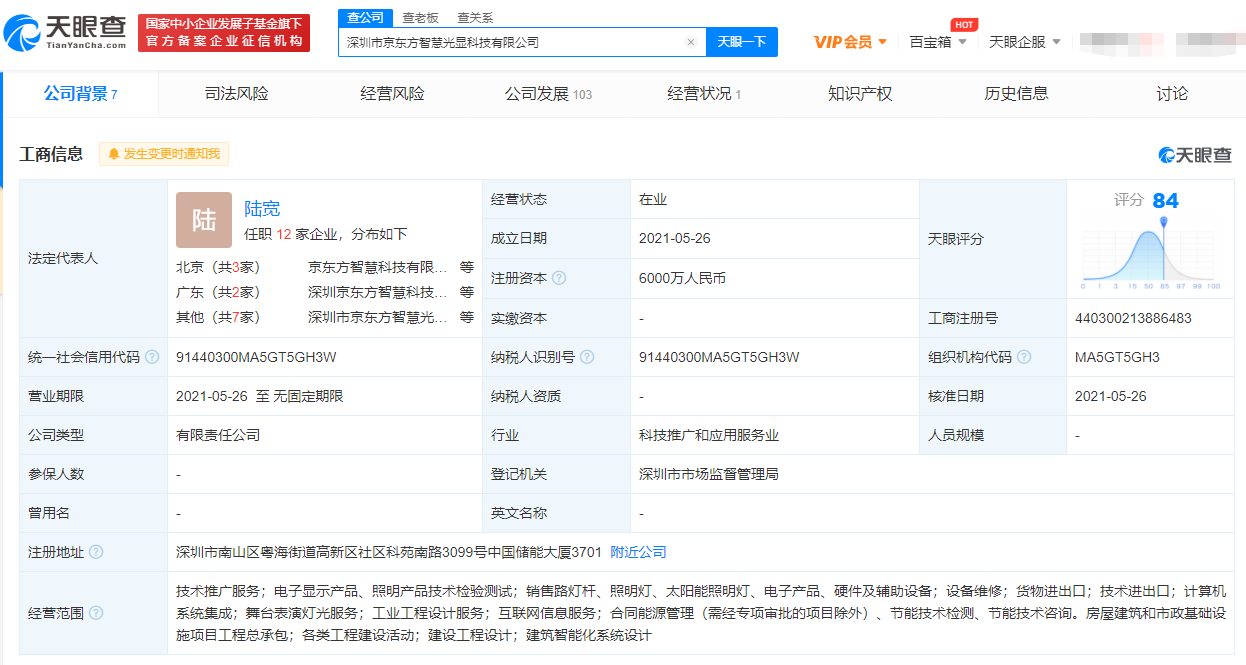This screenshot has width=1246, height=665.
Task: Expand the 百宝箱 dropdown
Action: [937, 42]
